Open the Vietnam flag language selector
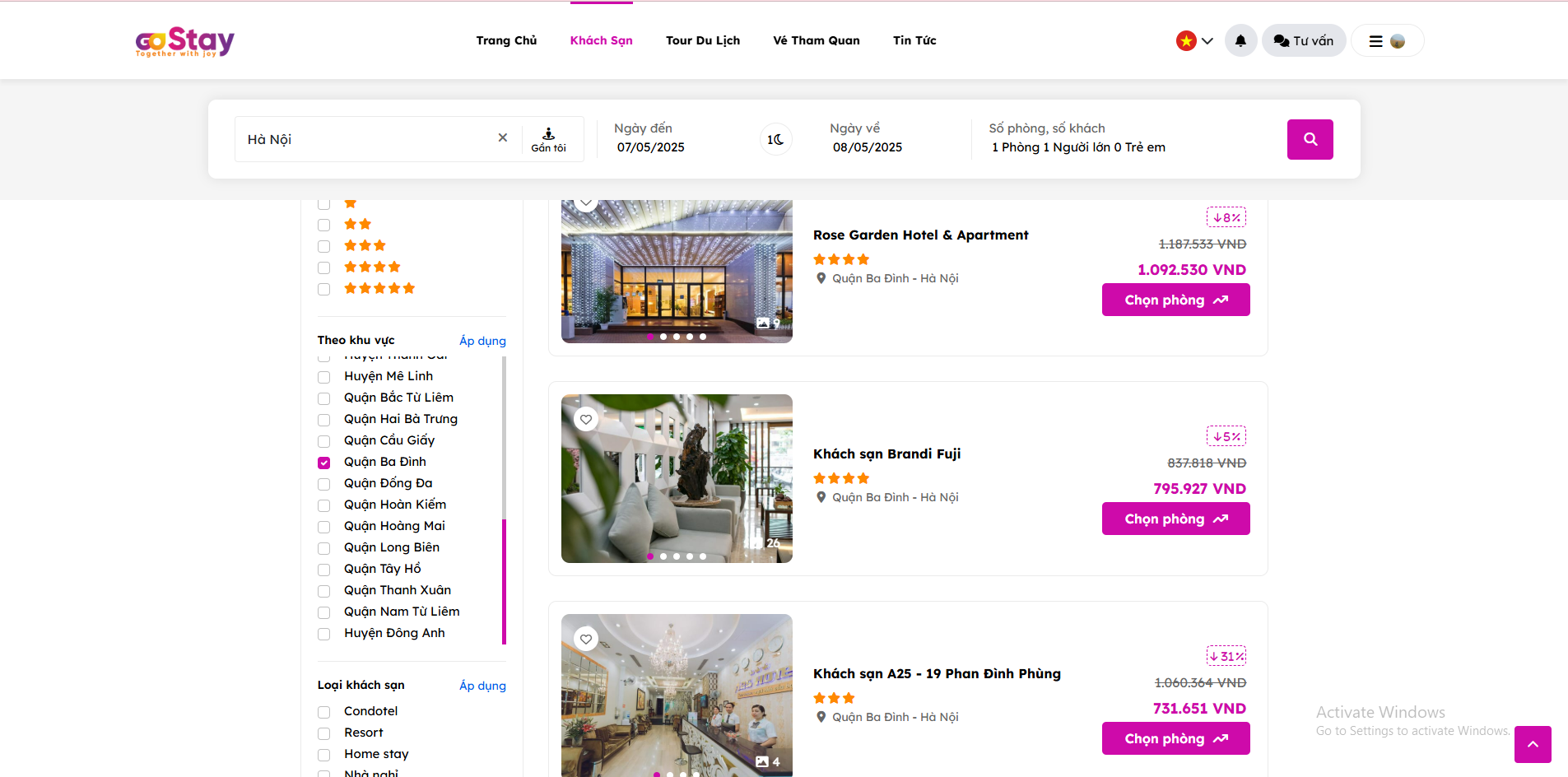Image resolution: width=1568 pixels, height=777 pixels. tap(1194, 40)
